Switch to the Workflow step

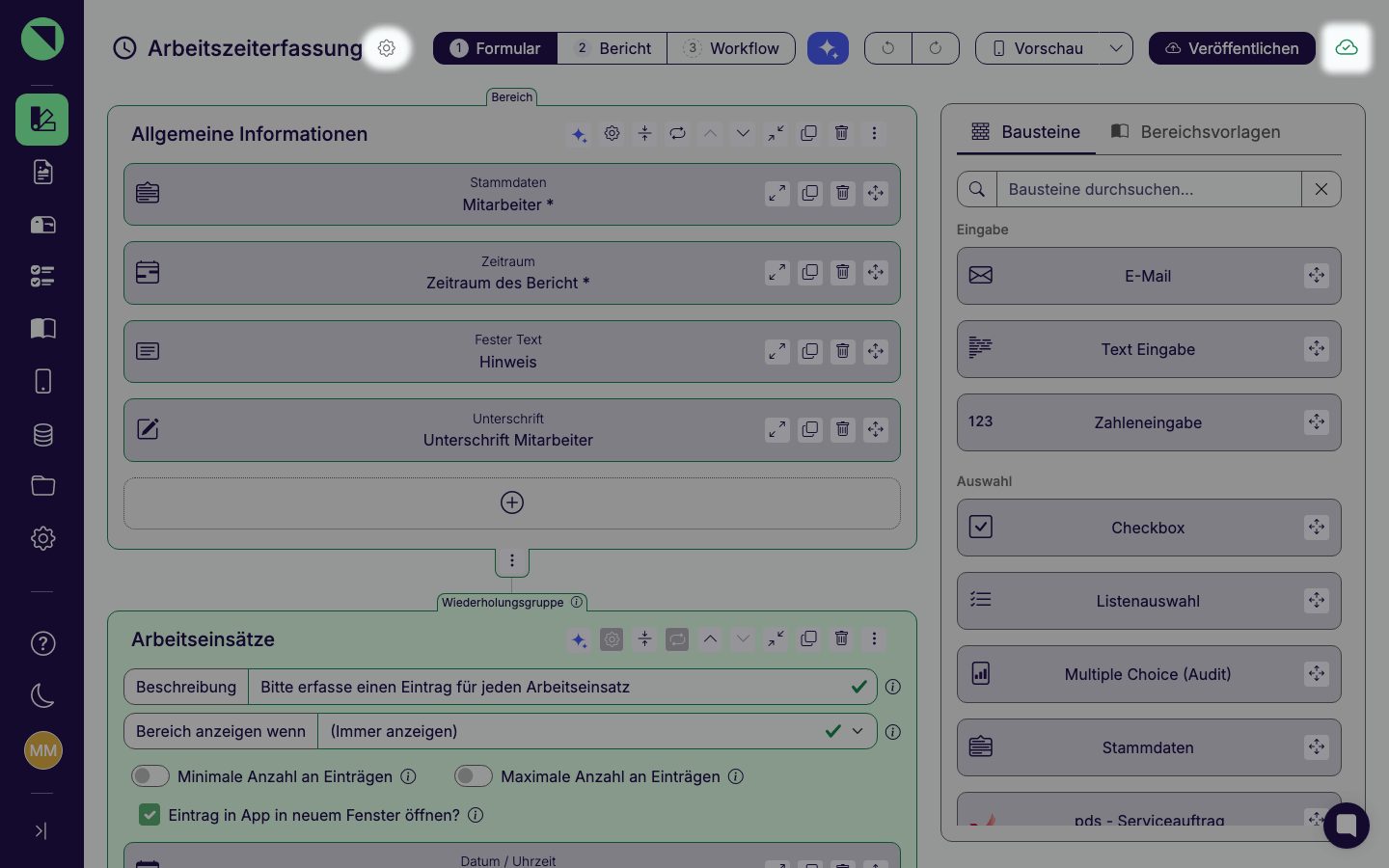731,48
